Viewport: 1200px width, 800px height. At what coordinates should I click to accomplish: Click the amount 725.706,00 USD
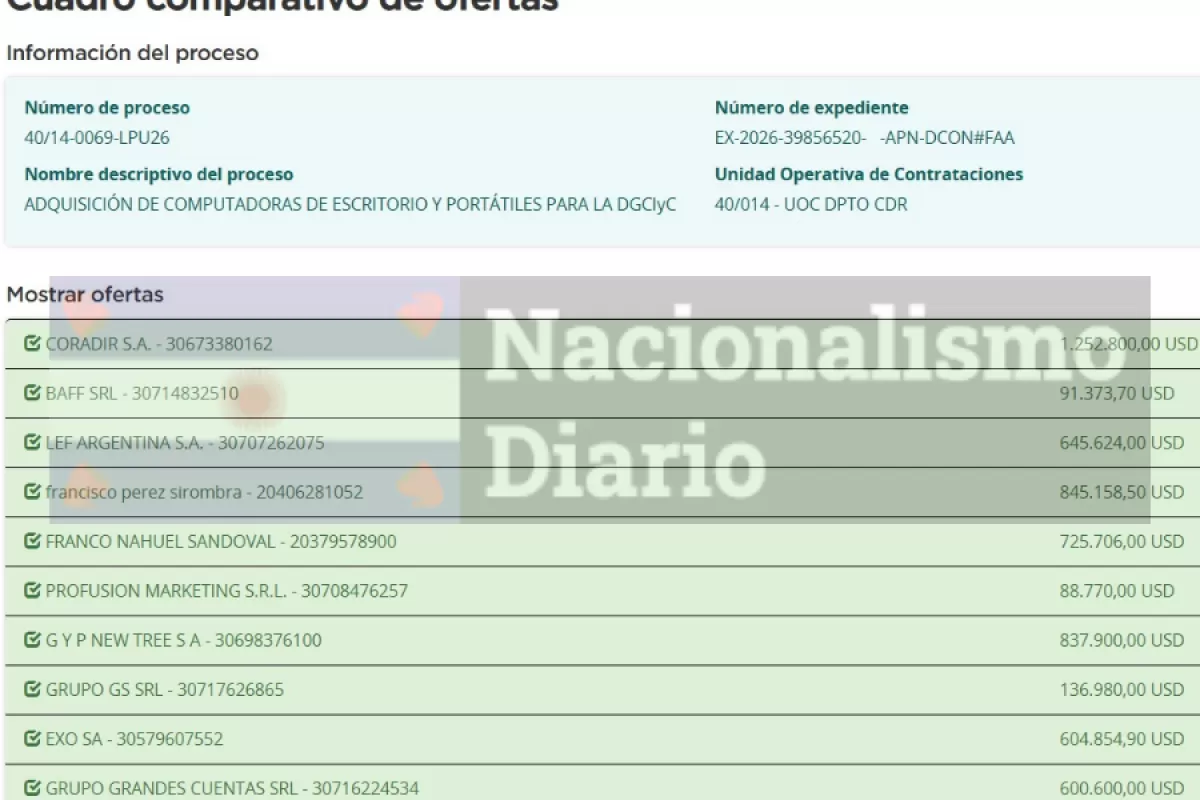tap(1122, 541)
